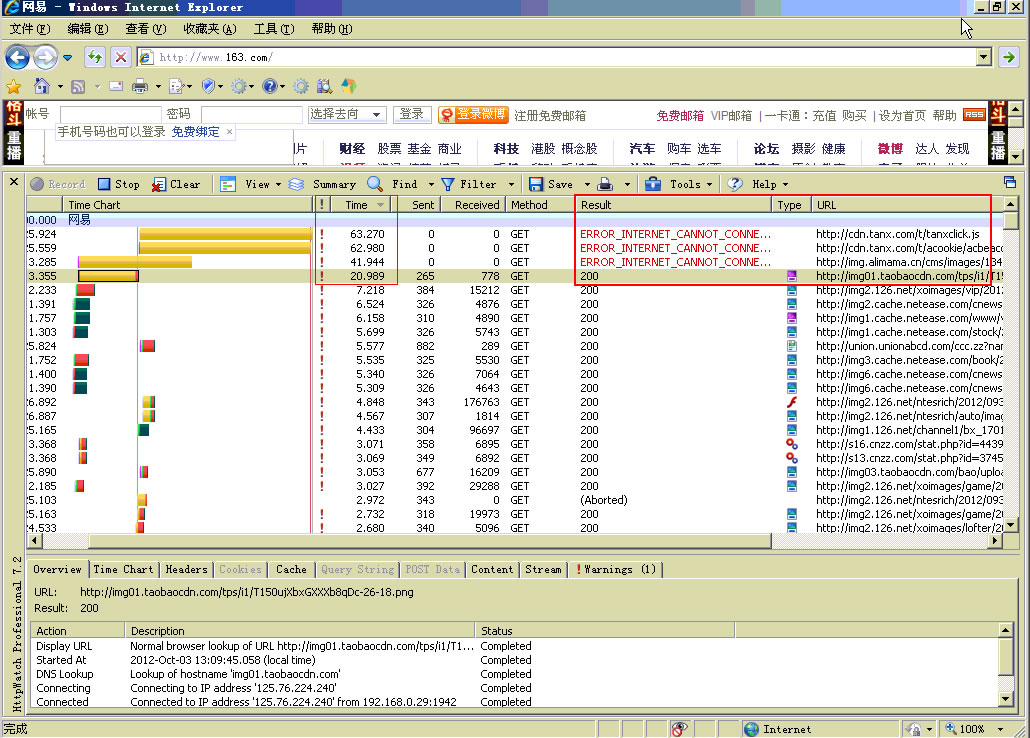Open the 收藏夹(A) menu

coord(210,29)
